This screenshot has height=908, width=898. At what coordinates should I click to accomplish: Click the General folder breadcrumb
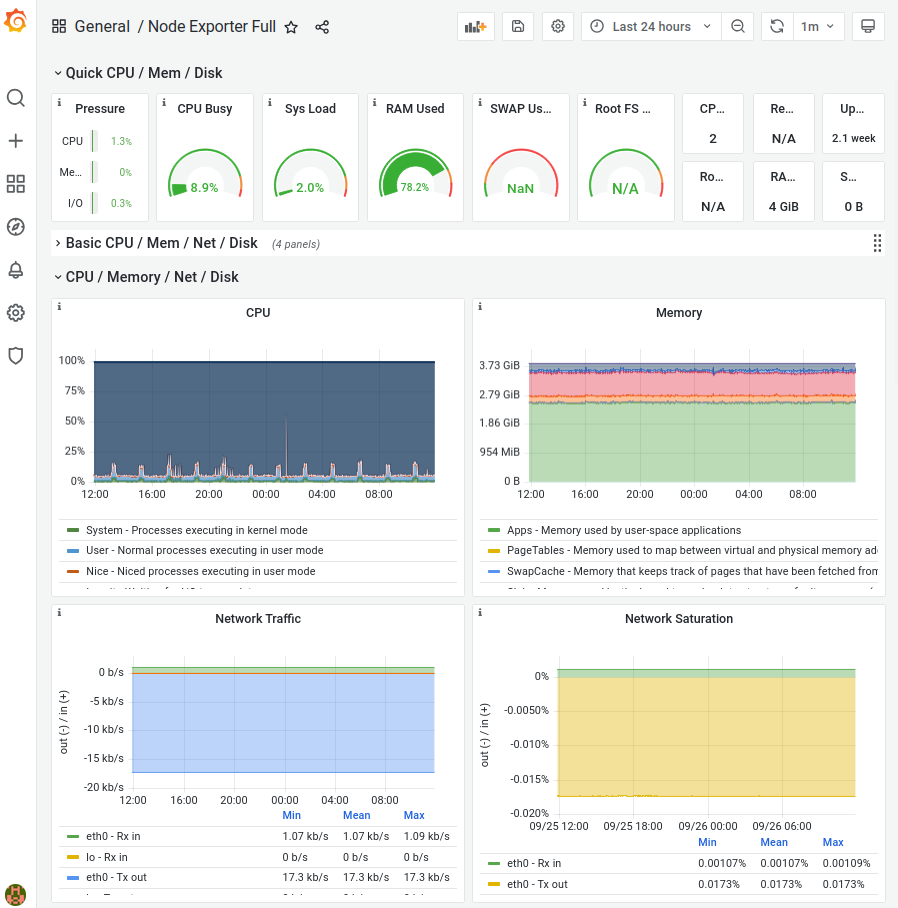point(102,27)
